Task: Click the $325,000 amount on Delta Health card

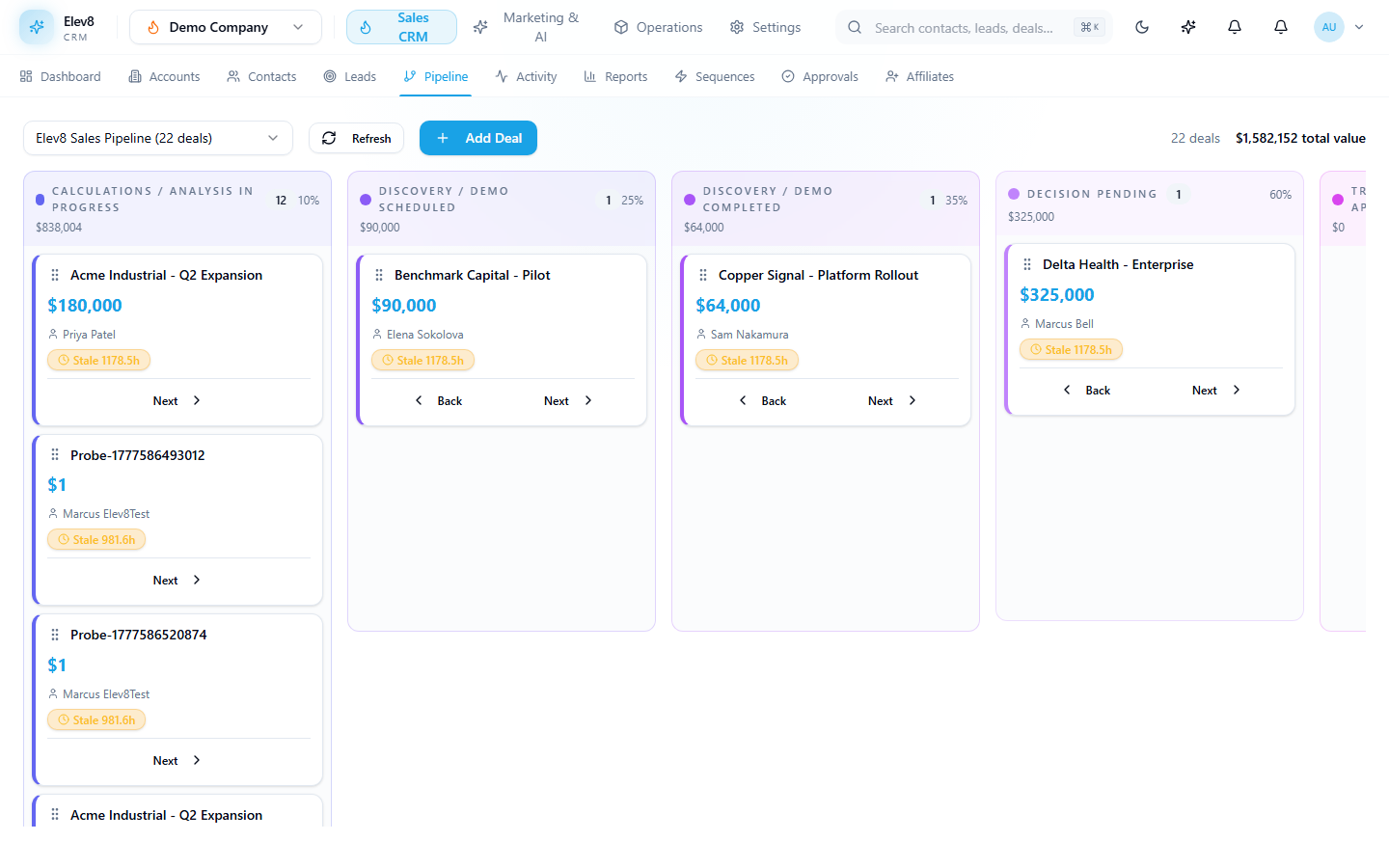Action: click(1057, 295)
